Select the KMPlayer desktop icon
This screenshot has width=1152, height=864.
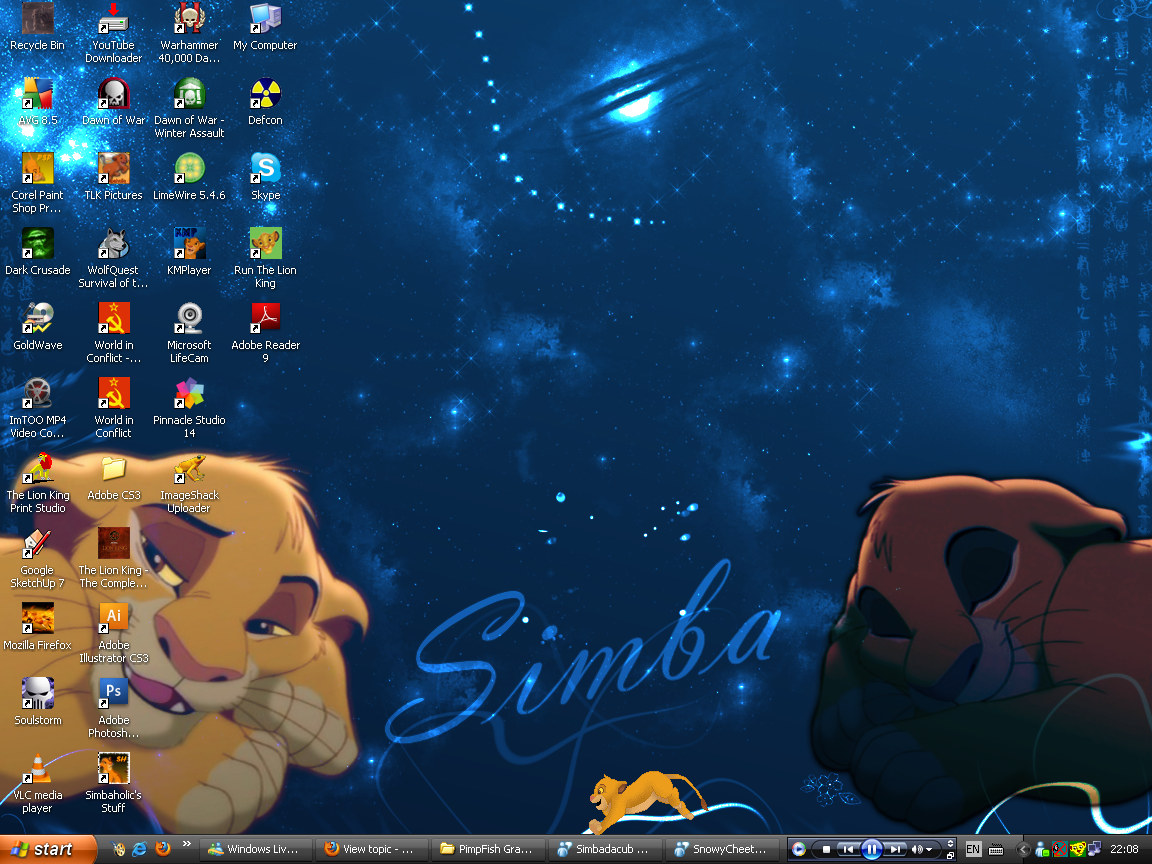click(189, 245)
